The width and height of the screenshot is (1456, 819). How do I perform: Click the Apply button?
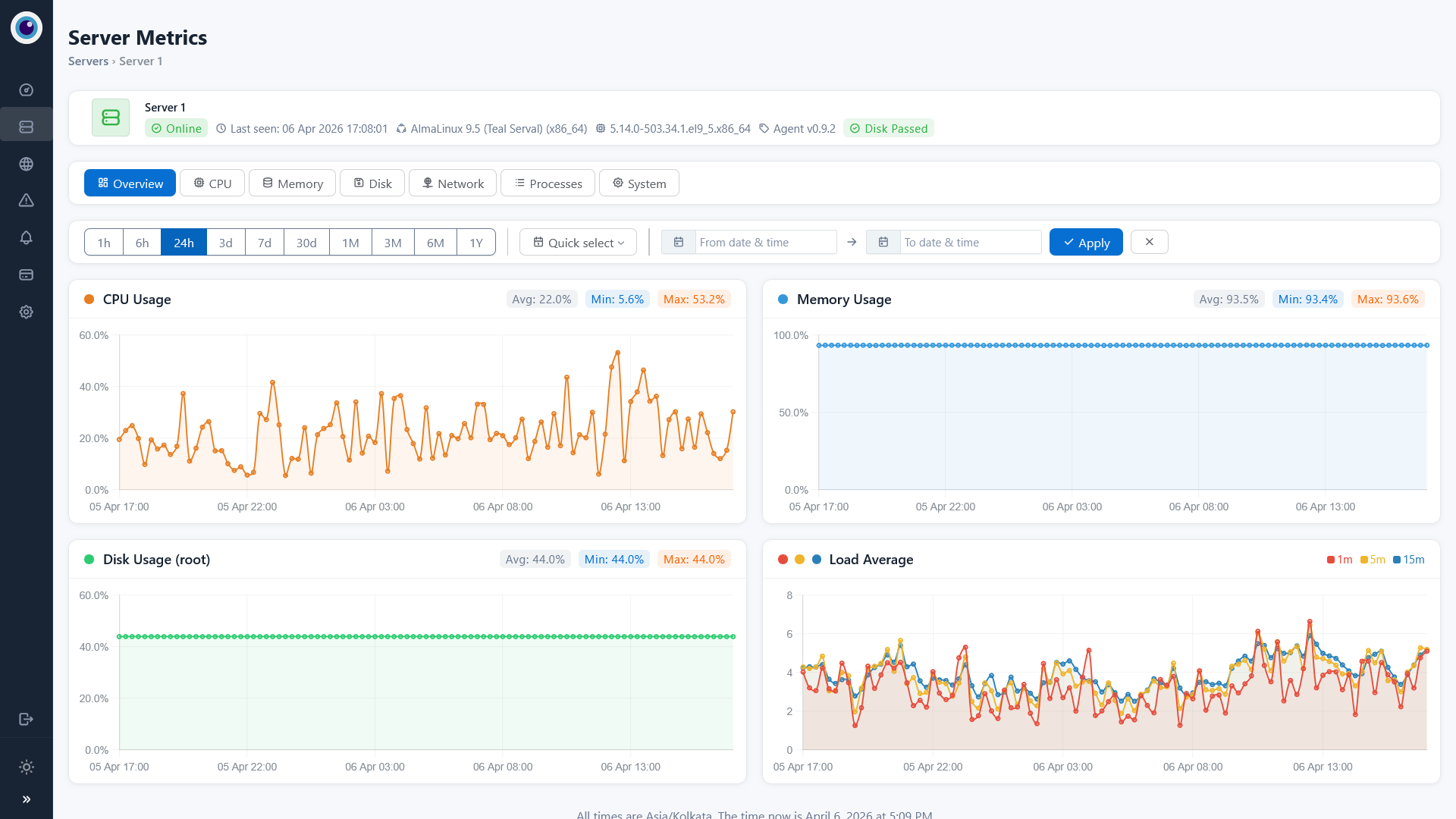point(1085,243)
